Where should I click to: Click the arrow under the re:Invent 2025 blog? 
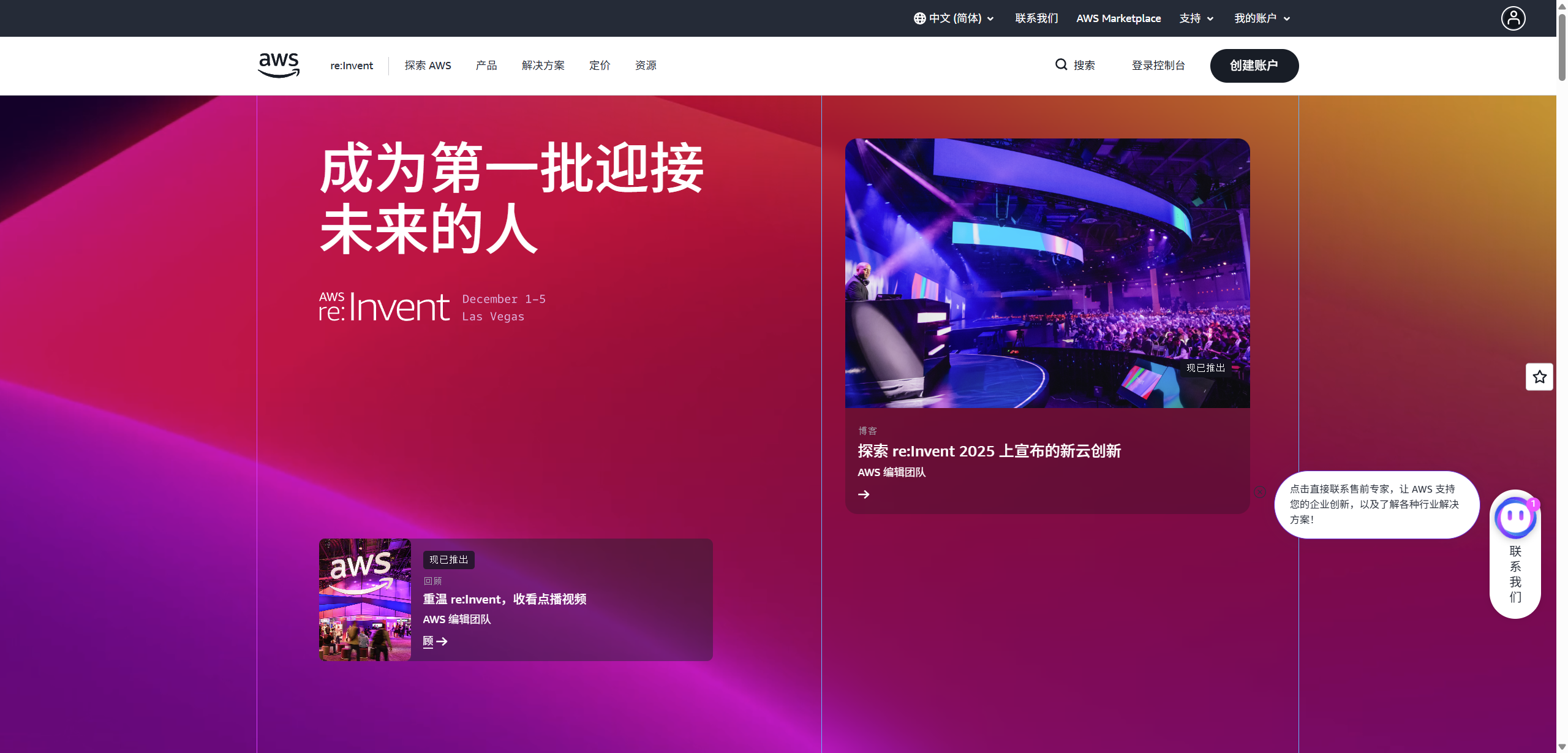point(864,494)
